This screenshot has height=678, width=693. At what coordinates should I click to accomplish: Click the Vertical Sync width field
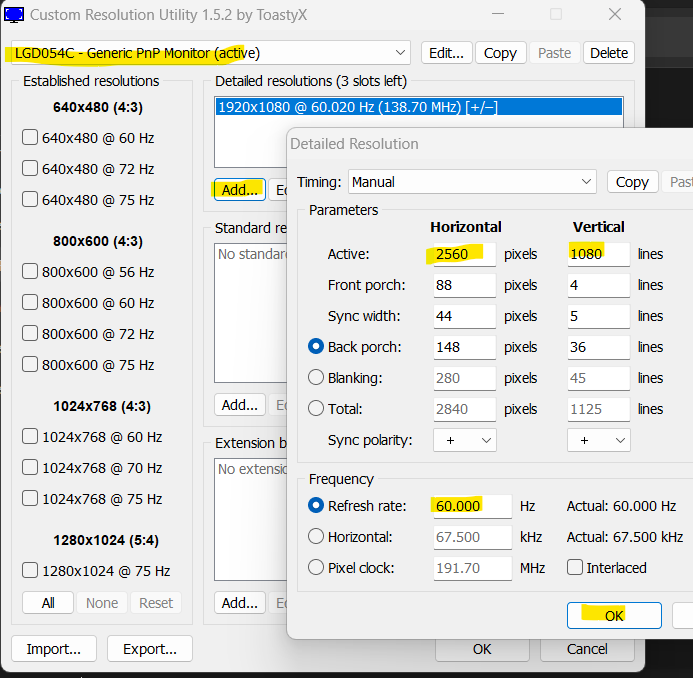click(x=598, y=316)
